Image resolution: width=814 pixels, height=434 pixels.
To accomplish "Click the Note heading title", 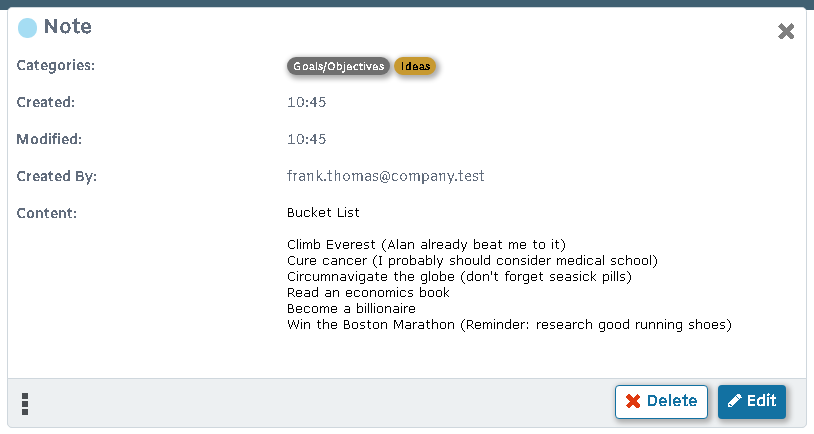I will point(68,28).
